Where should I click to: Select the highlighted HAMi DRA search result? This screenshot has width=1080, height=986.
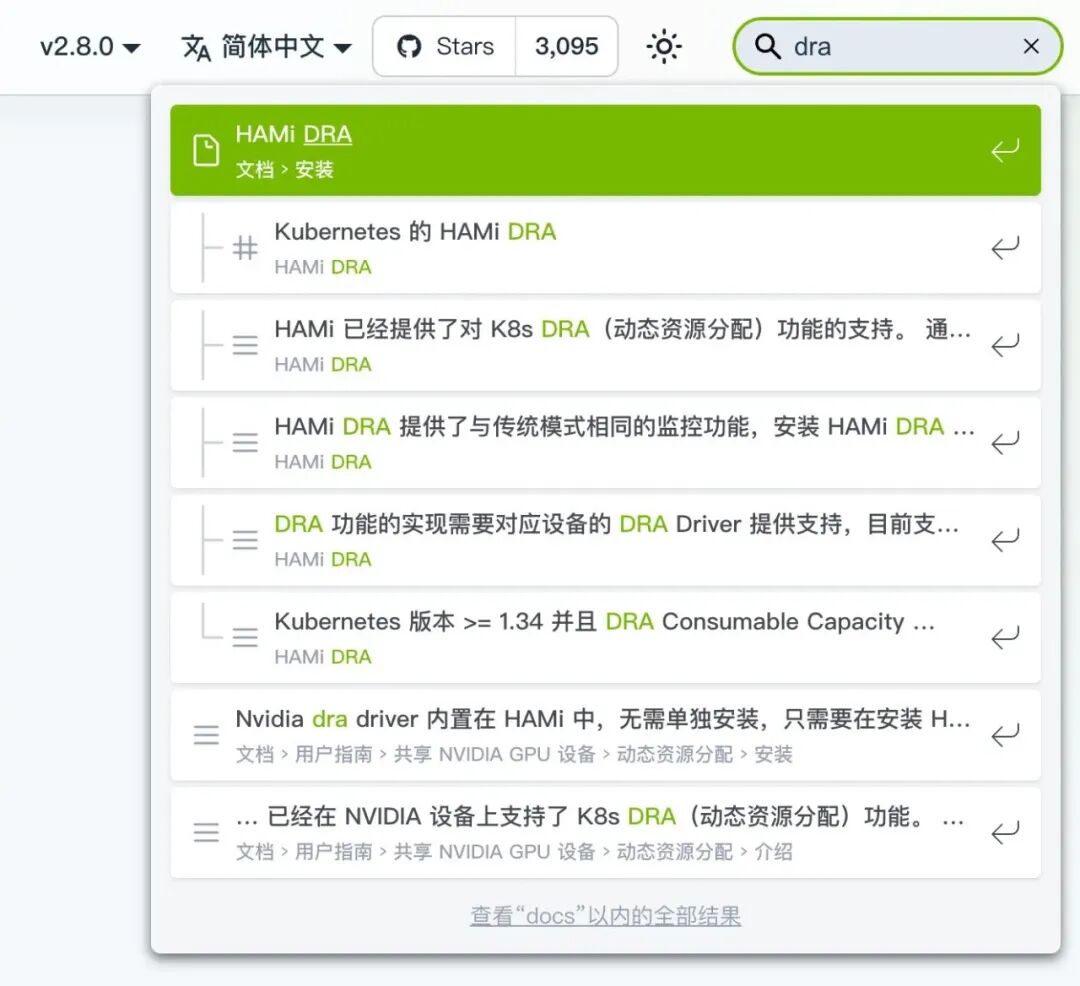[x=600, y=148]
